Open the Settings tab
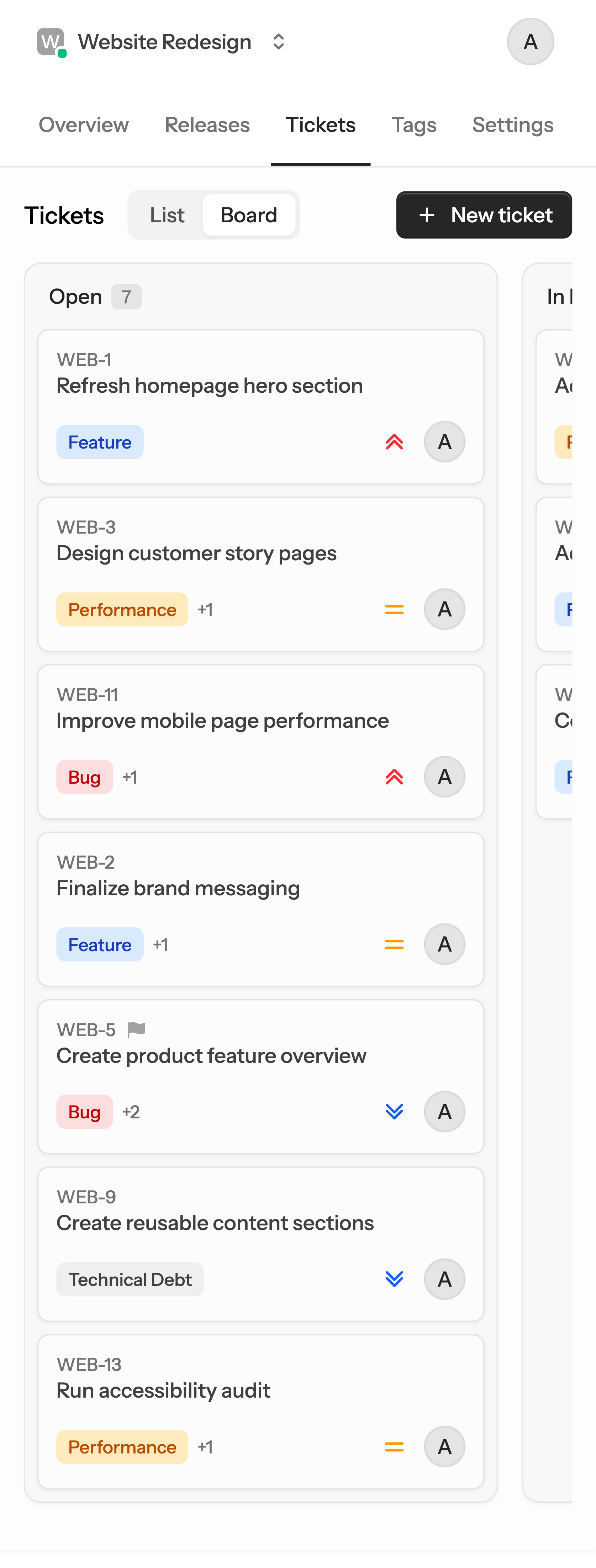The width and height of the screenshot is (596, 1568). coord(513,125)
